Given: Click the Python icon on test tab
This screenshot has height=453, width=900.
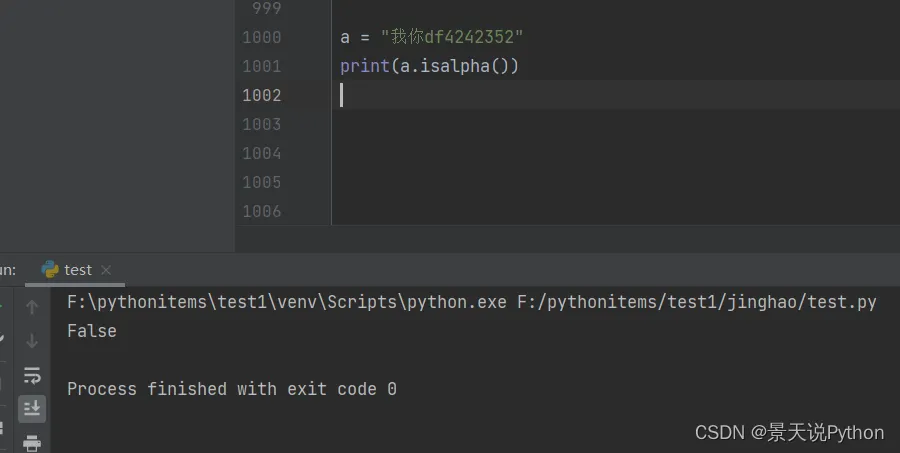Looking at the screenshot, I should [50, 269].
